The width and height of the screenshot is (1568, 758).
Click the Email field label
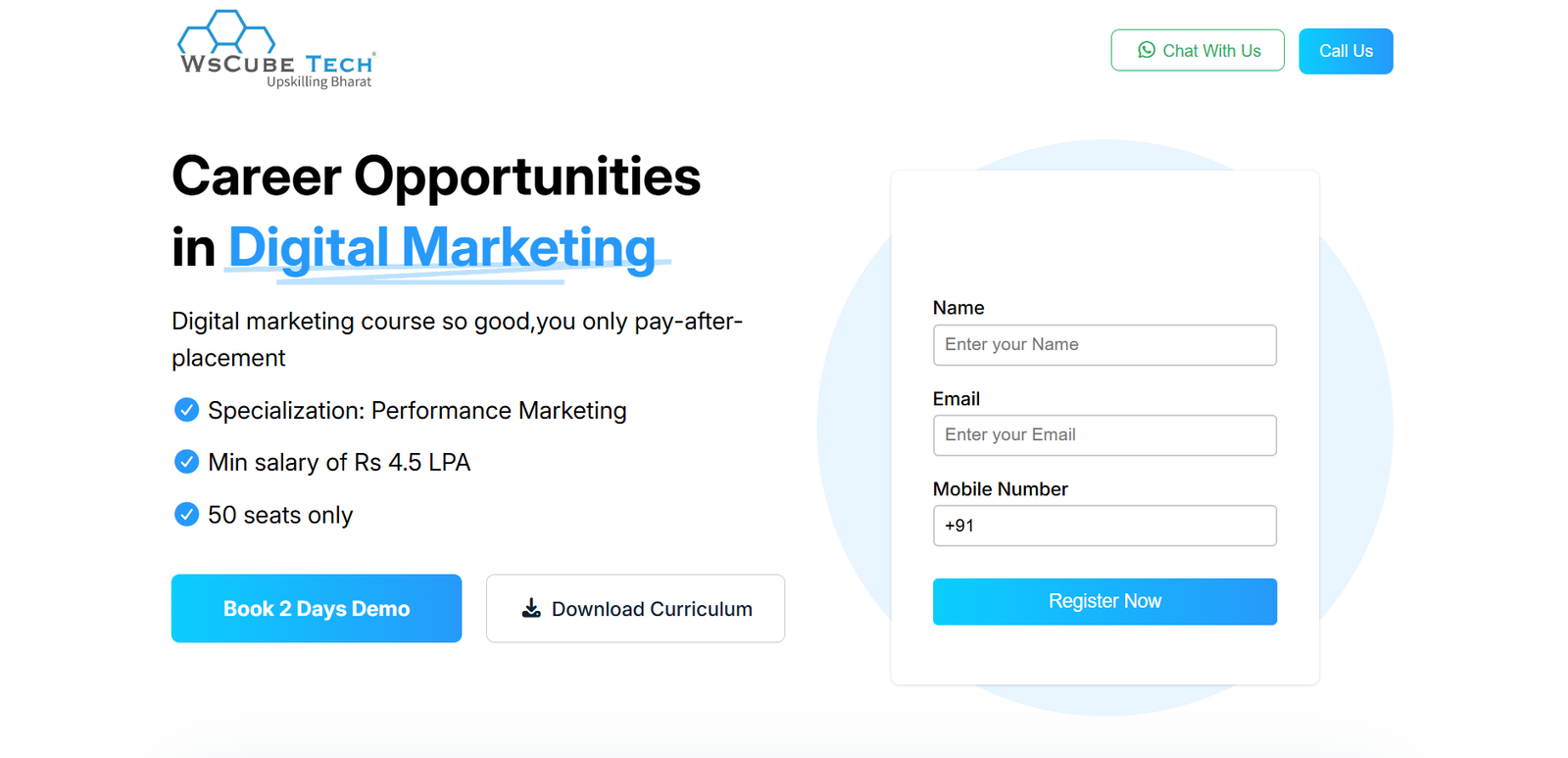pos(956,399)
